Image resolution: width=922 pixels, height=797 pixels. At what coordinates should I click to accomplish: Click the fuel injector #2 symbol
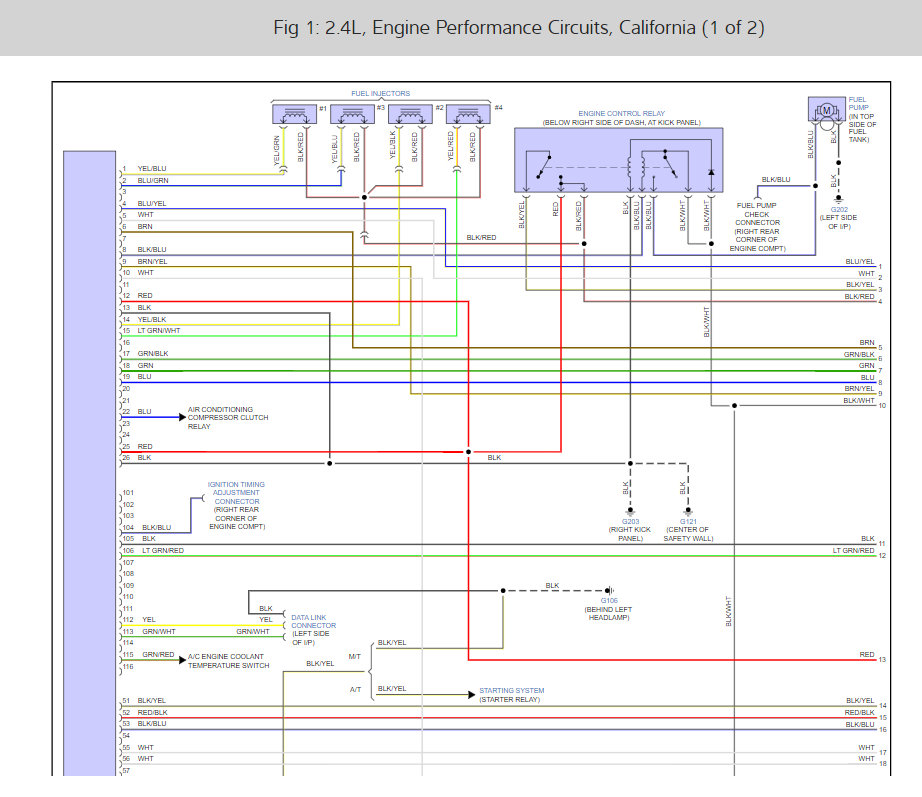point(409,114)
